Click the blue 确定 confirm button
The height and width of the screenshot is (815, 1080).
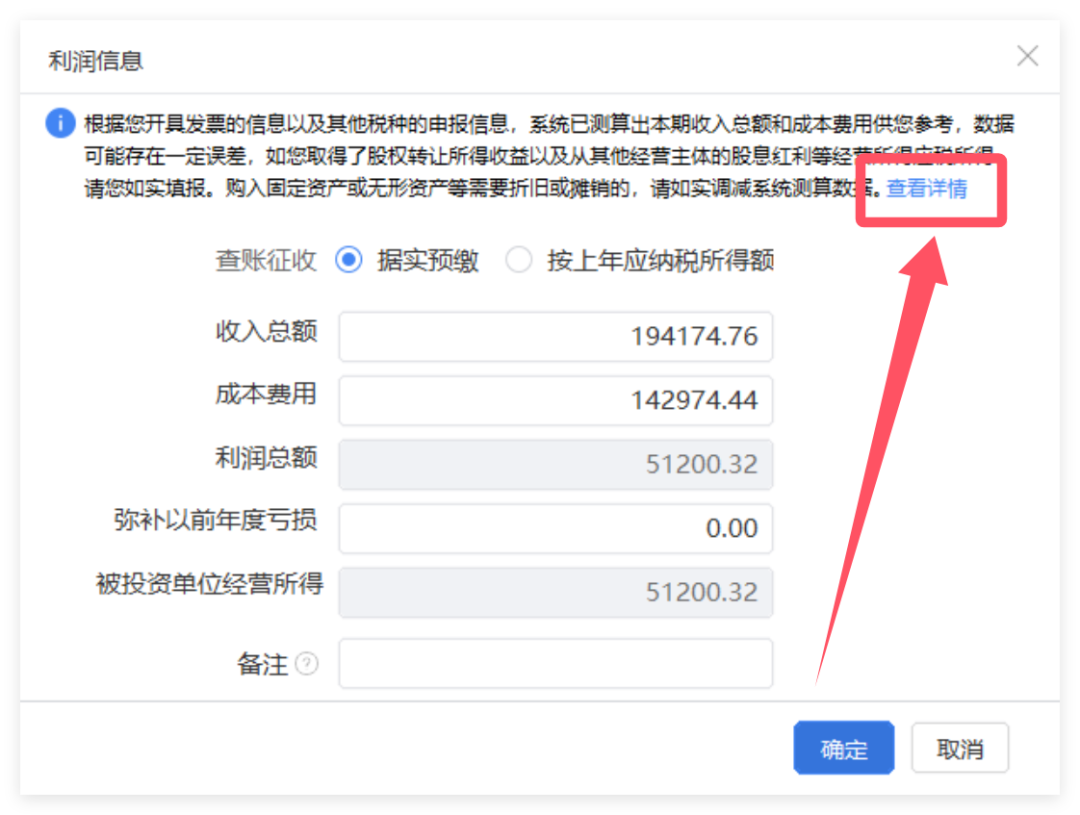pyautogui.click(x=843, y=747)
